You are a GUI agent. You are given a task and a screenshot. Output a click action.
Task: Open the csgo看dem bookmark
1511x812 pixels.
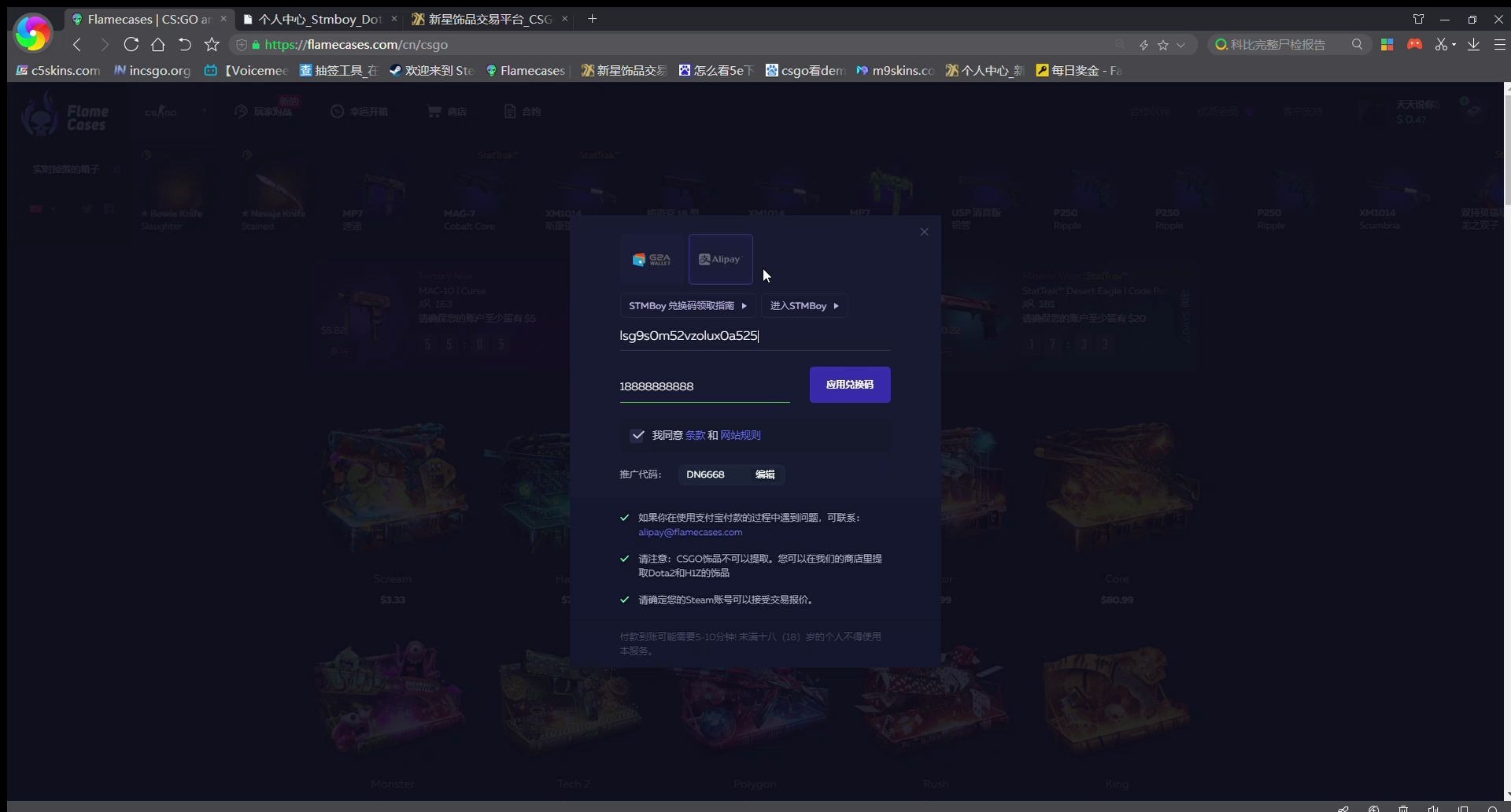coord(806,71)
